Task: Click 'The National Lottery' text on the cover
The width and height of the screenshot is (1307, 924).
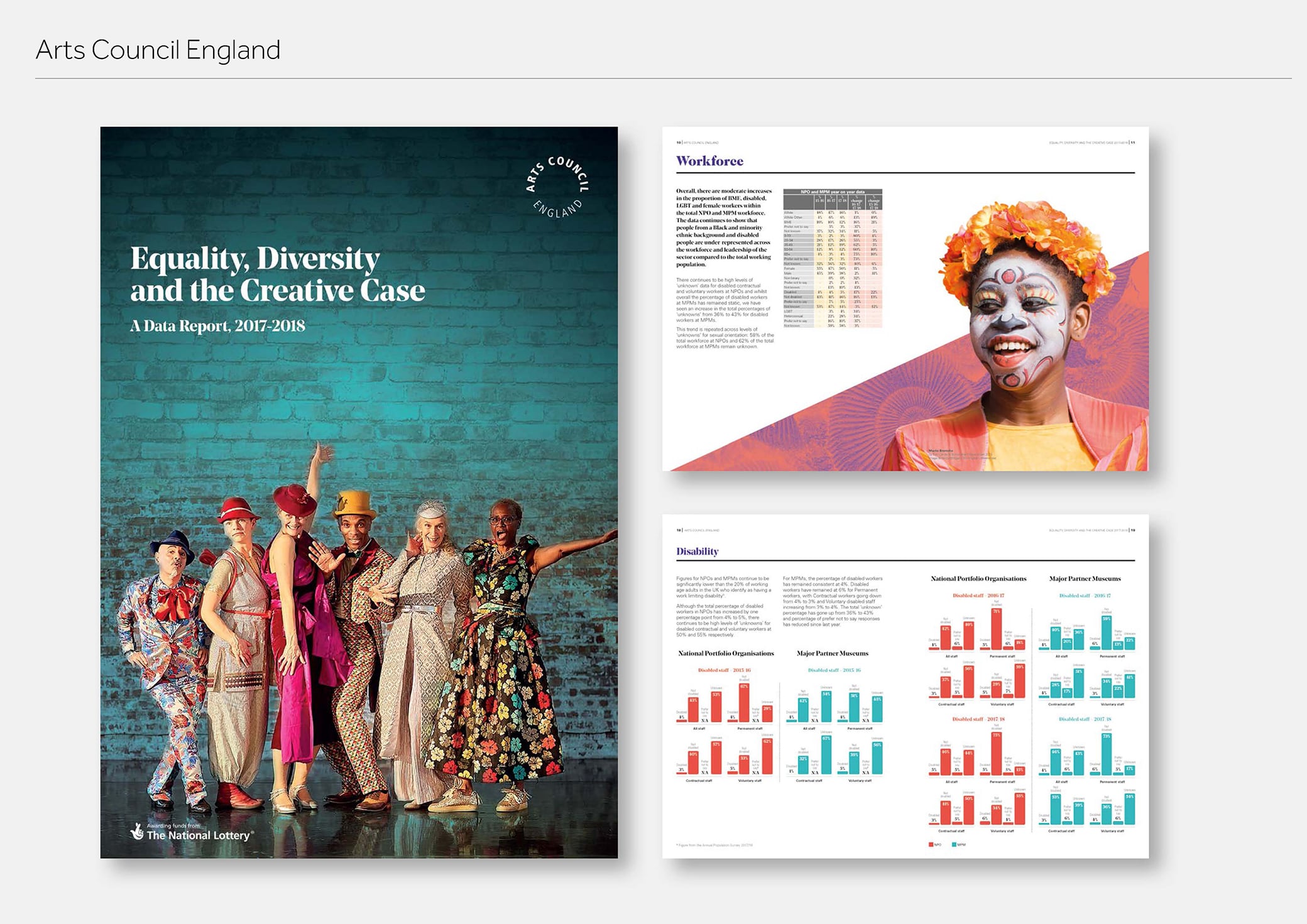Action: coord(200,835)
